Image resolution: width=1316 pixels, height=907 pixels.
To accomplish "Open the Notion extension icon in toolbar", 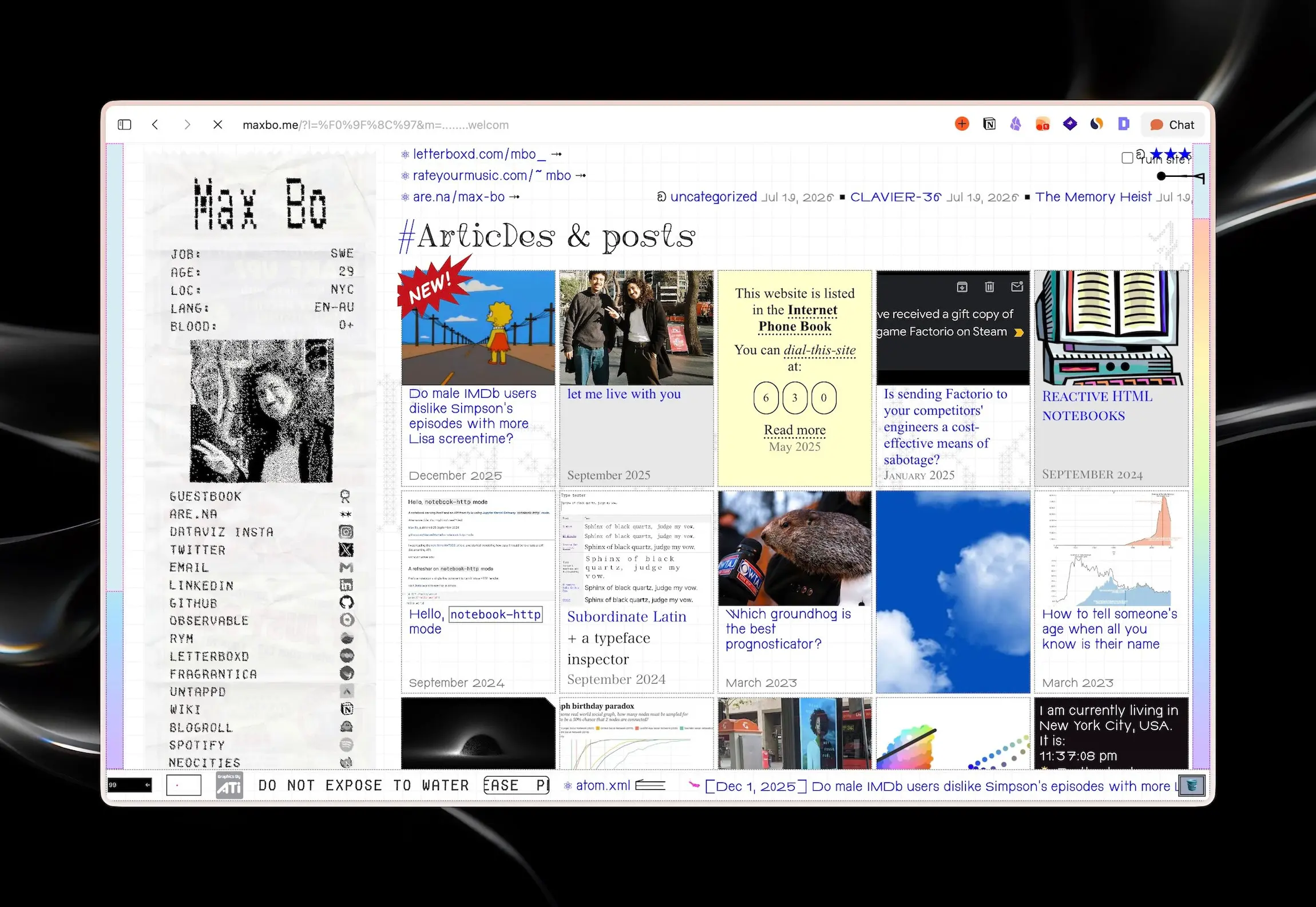I will (x=989, y=124).
